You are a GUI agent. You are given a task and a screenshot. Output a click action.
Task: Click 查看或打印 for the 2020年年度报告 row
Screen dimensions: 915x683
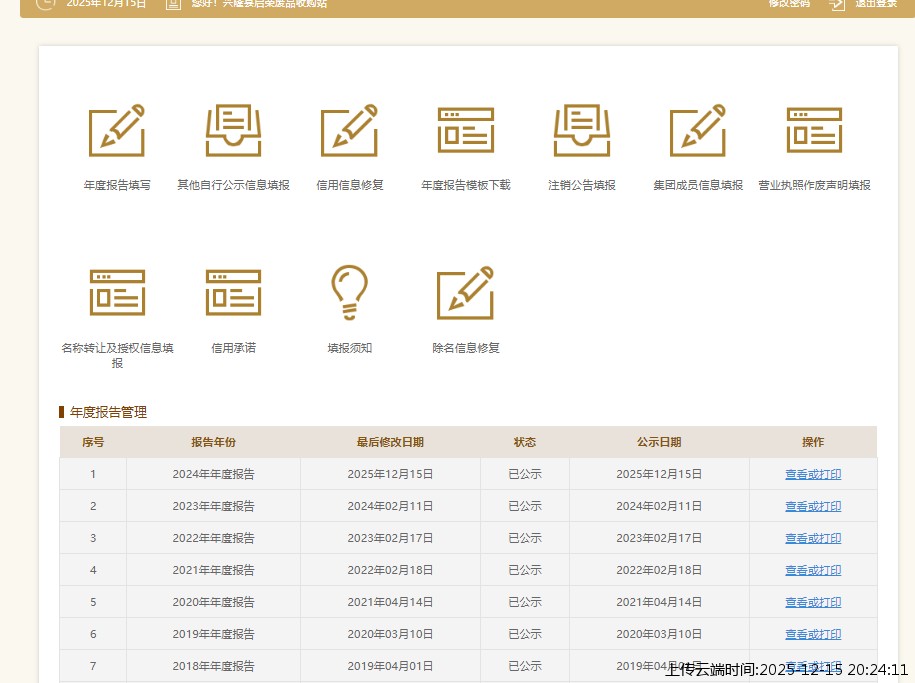pyautogui.click(x=812, y=602)
